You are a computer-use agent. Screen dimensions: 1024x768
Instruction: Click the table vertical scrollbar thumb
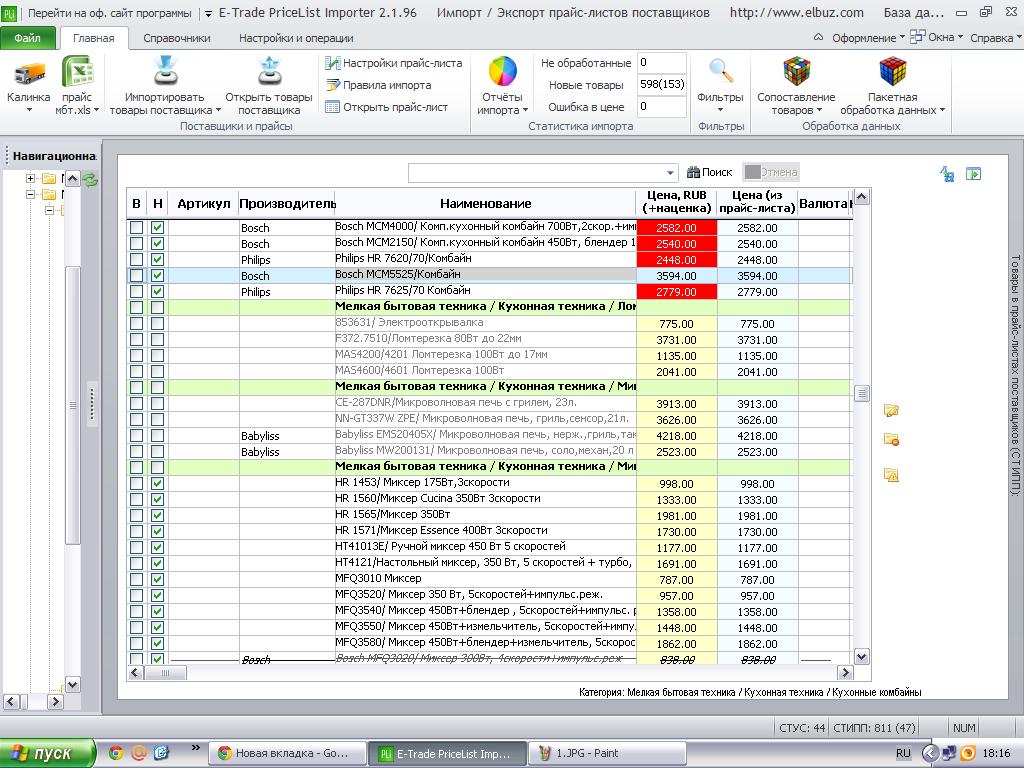862,393
